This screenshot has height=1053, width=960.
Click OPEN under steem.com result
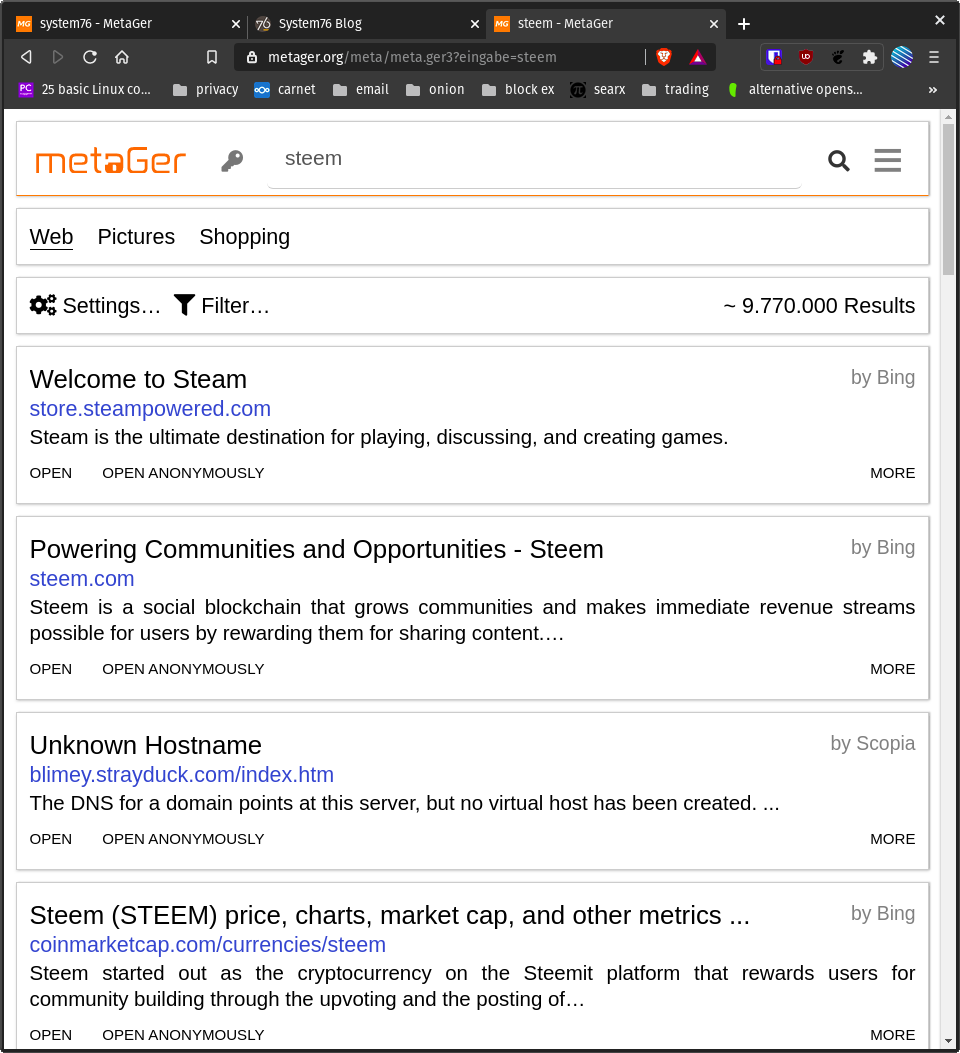pyautogui.click(x=51, y=669)
